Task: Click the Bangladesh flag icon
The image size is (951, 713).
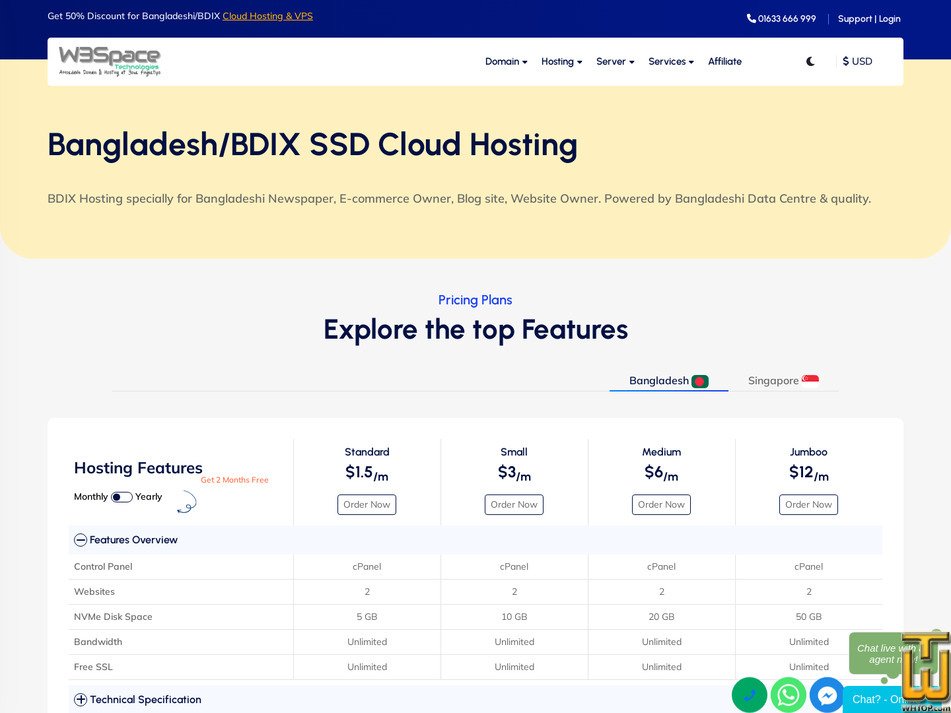Action: tap(700, 381)
